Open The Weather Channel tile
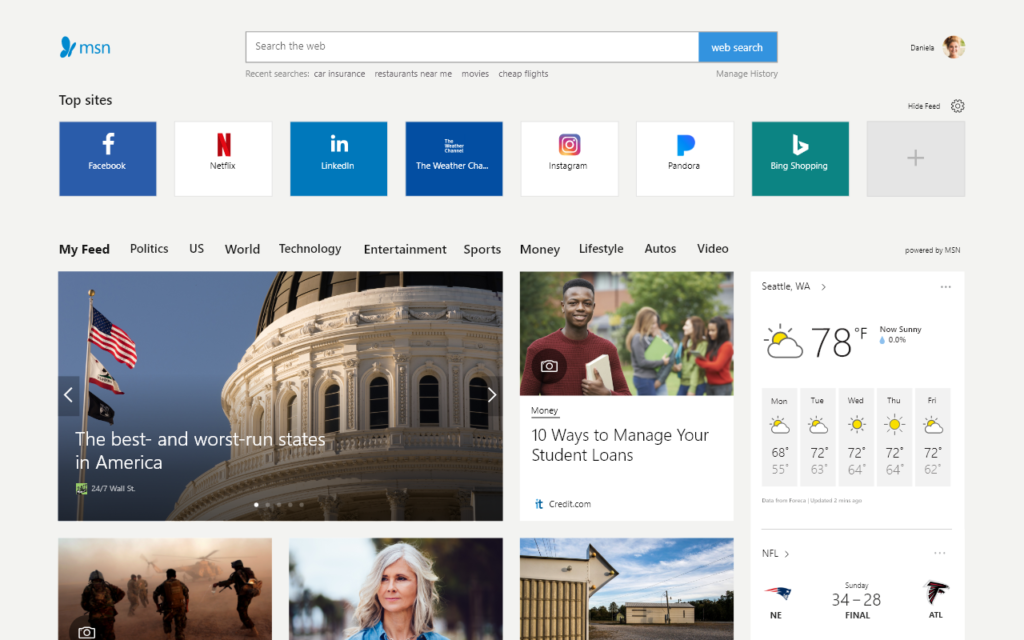Viewport: 1024px width, 640px height. (454, 159)
